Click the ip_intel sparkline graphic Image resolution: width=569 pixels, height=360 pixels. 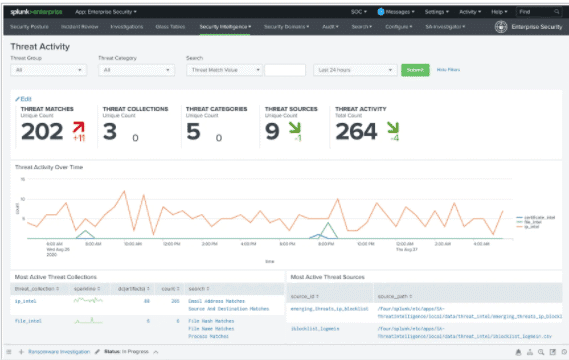point(88,300)
